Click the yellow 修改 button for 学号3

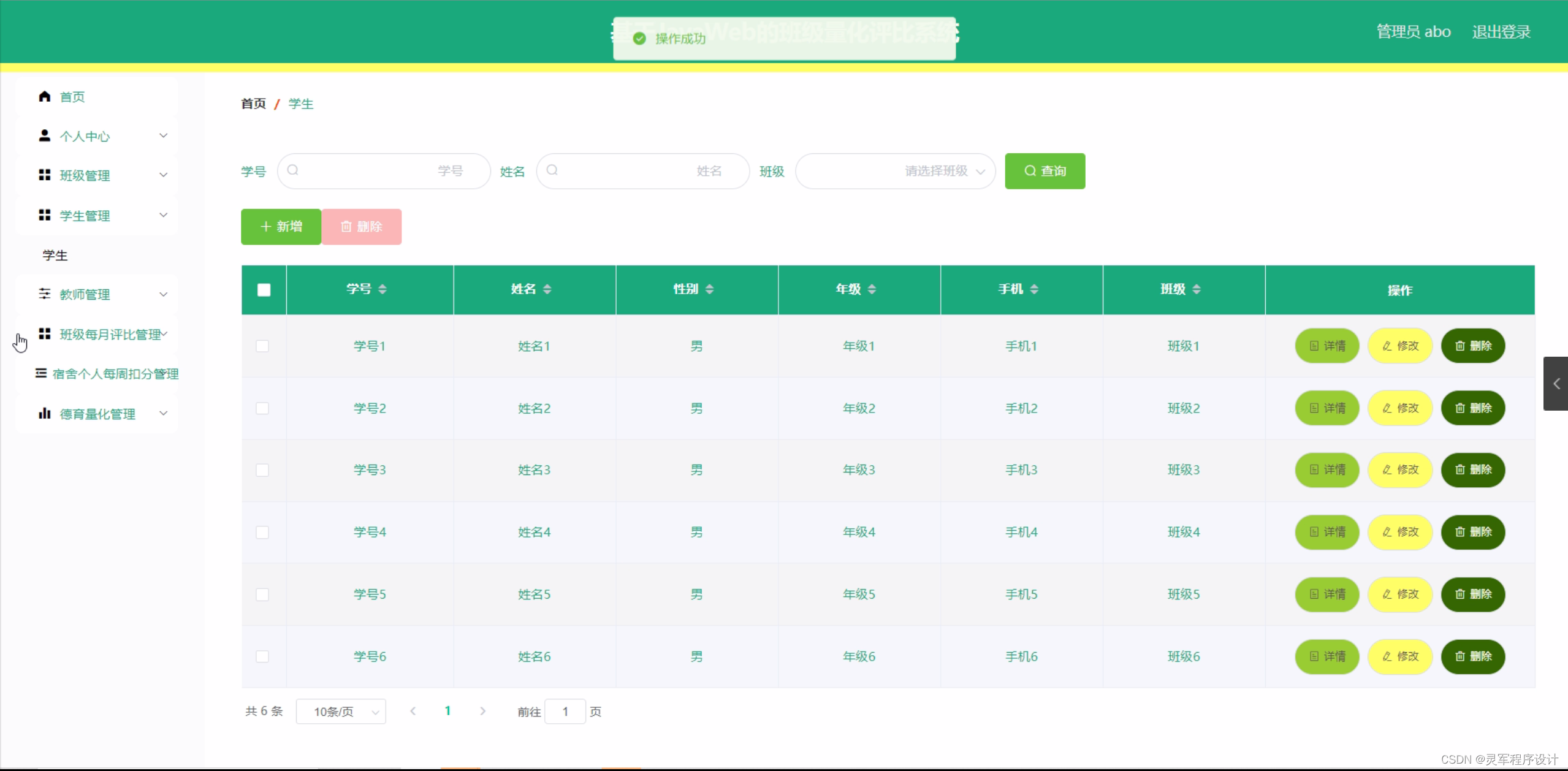click(1400, 469)
